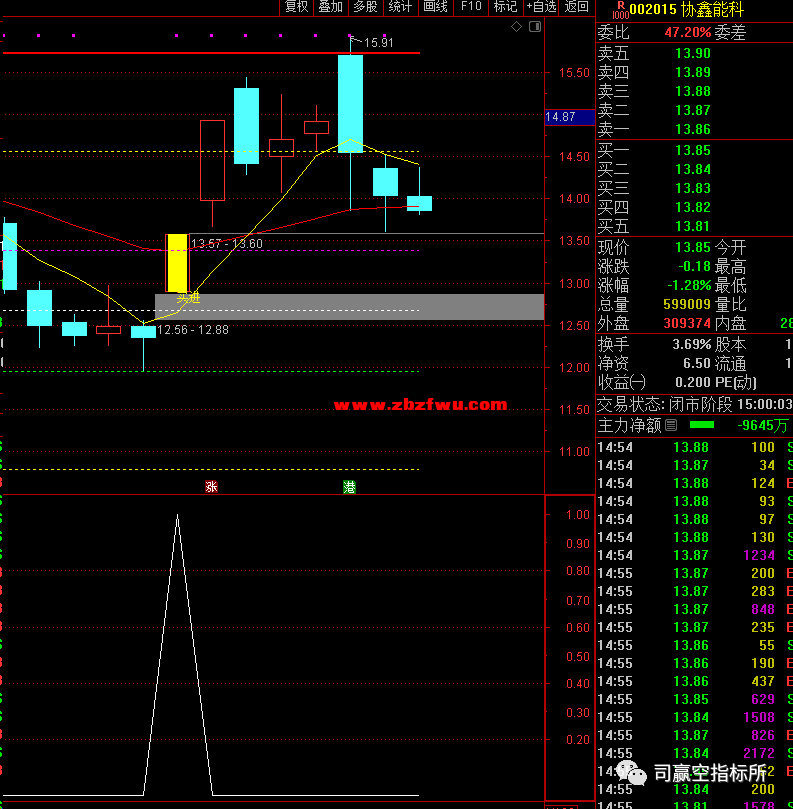Click the red 涨 marker icon
Screen dimensions: 793x809
211,487
